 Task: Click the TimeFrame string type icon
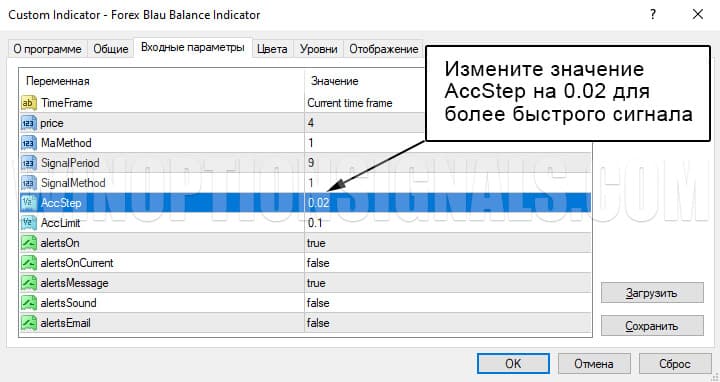pyautogui.click(x=28, y=103)
